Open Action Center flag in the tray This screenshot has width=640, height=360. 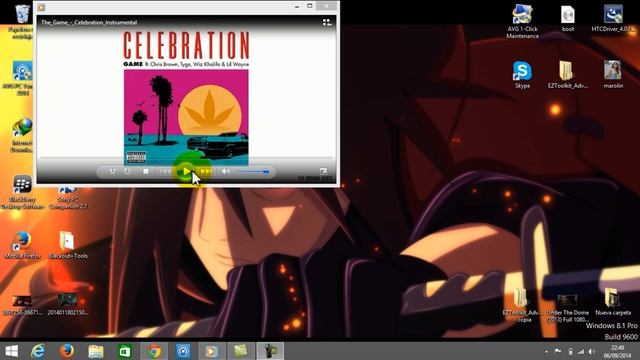pos(558,351)
